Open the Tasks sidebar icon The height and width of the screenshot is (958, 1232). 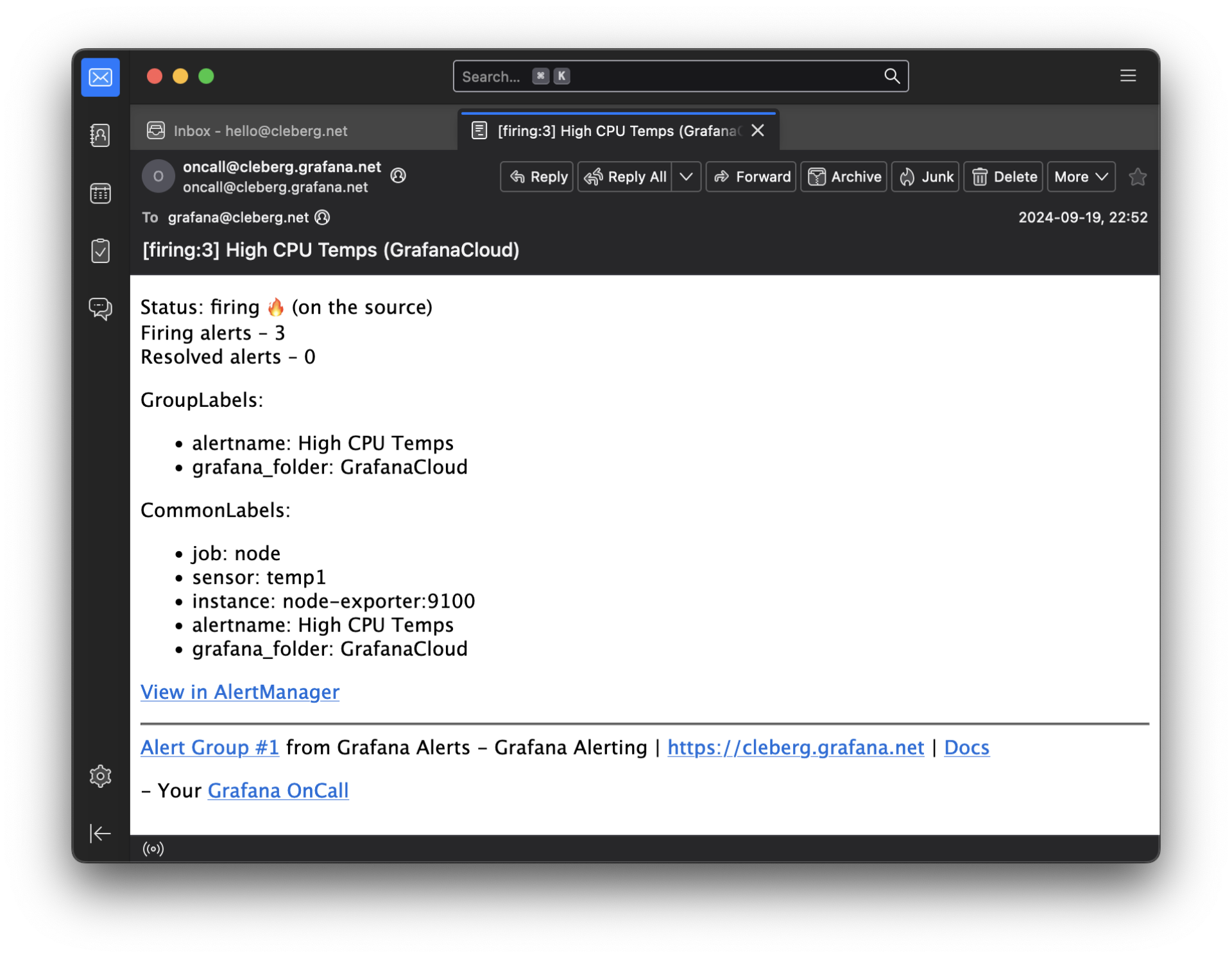pos(100,251)
